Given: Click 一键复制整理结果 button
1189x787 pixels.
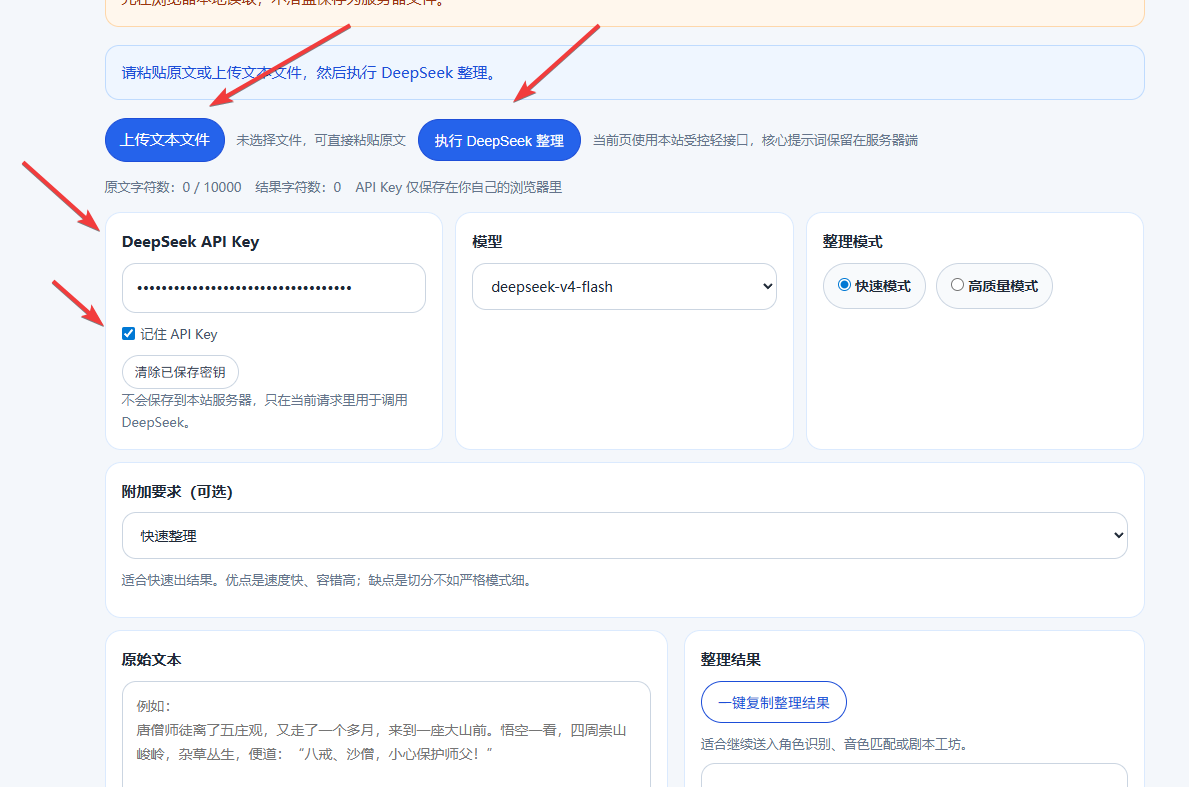Looking at the screenshot, I should [x=773, y=703].
